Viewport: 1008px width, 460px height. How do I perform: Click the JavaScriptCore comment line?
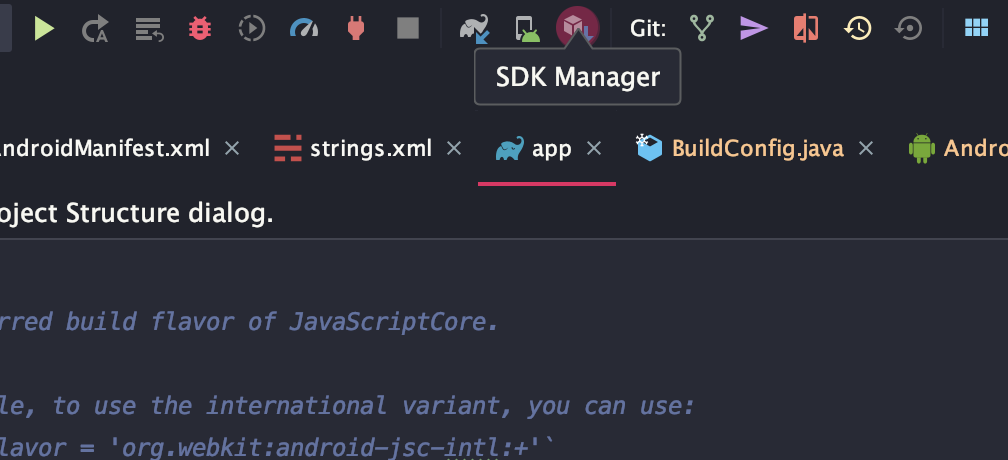(x=249, y=321)
